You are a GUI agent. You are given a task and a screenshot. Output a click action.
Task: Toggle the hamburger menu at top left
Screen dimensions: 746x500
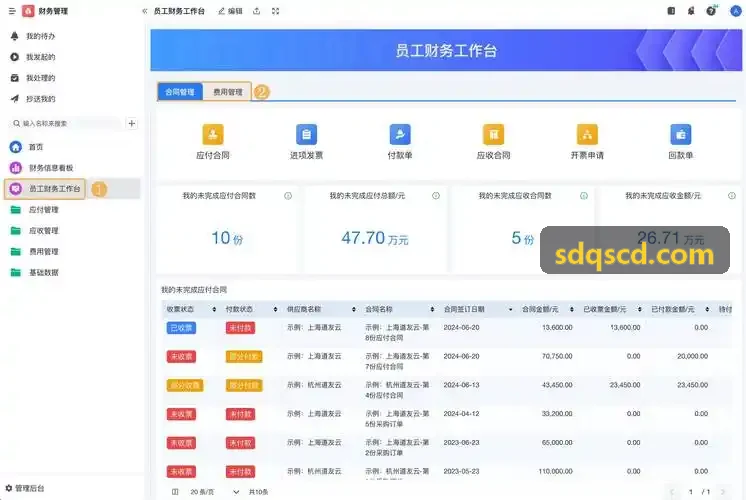(x=12, y=11)
